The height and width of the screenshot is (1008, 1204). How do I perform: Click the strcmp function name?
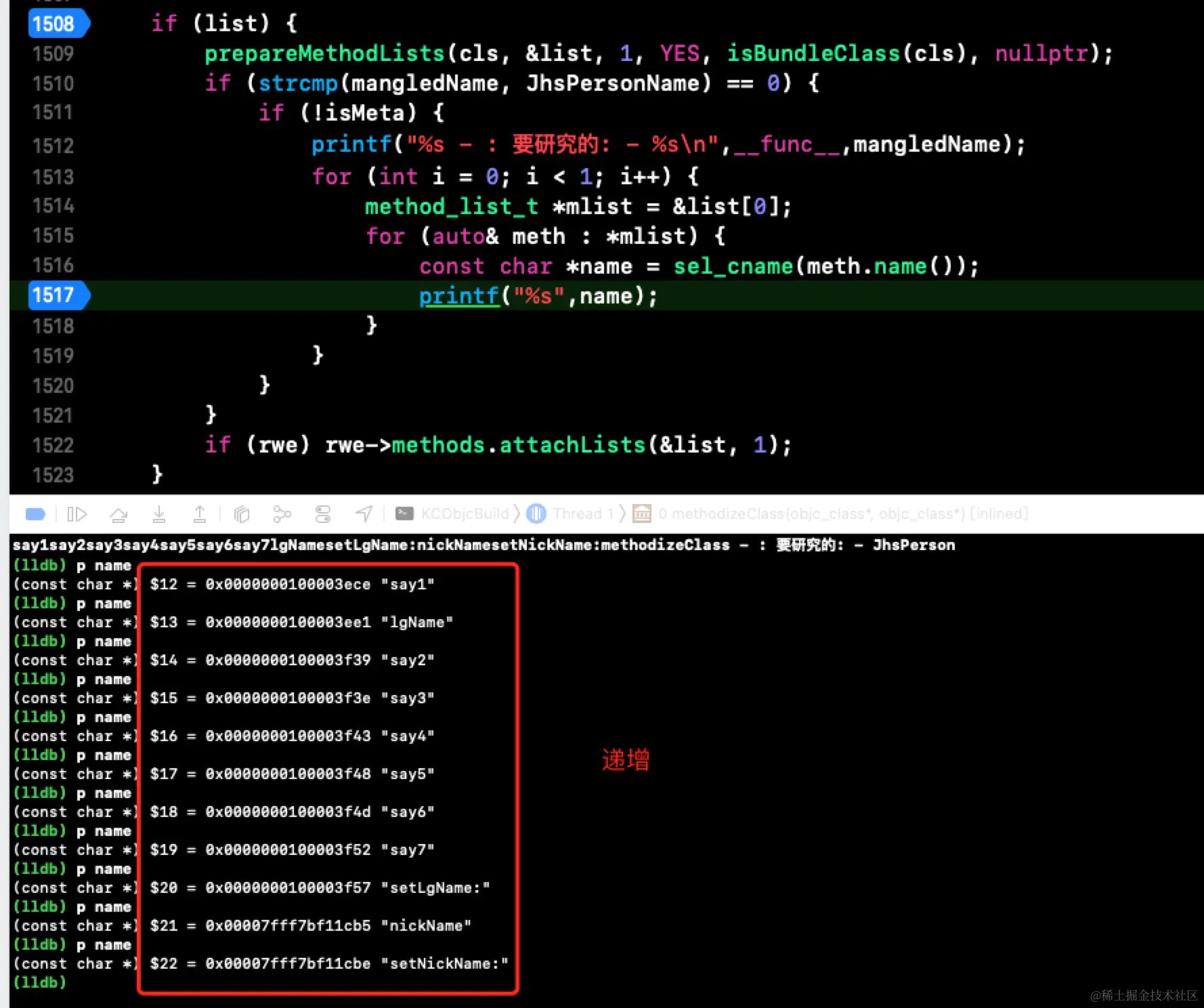click(298, 83)
